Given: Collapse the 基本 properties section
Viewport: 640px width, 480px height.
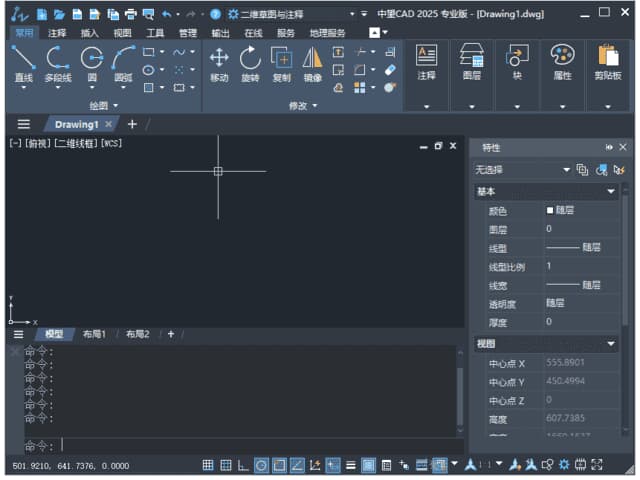Looking at the screenshot, I should click(x=611, y=192).
